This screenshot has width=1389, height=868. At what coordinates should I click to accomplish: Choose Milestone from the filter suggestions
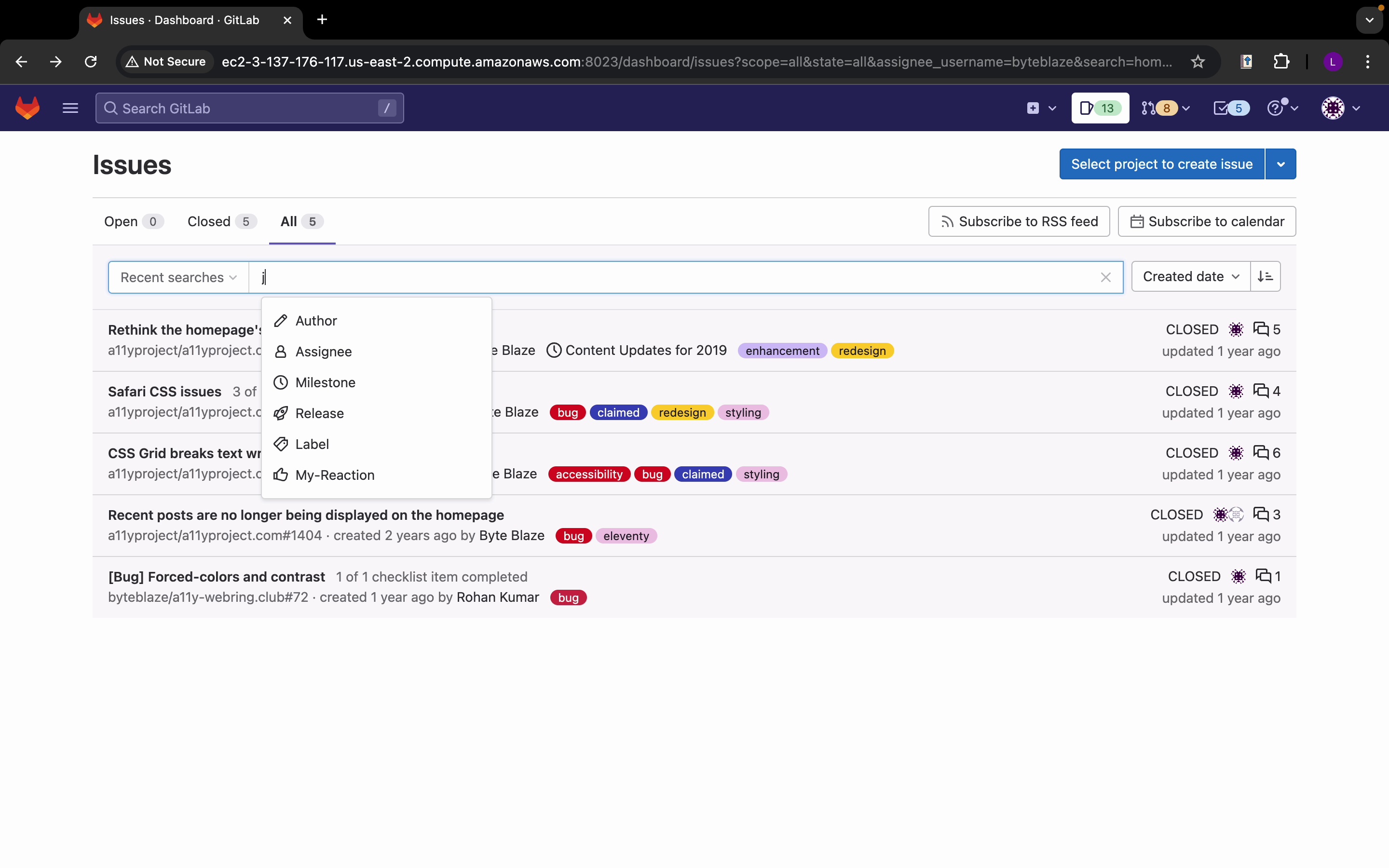(325, 382)
